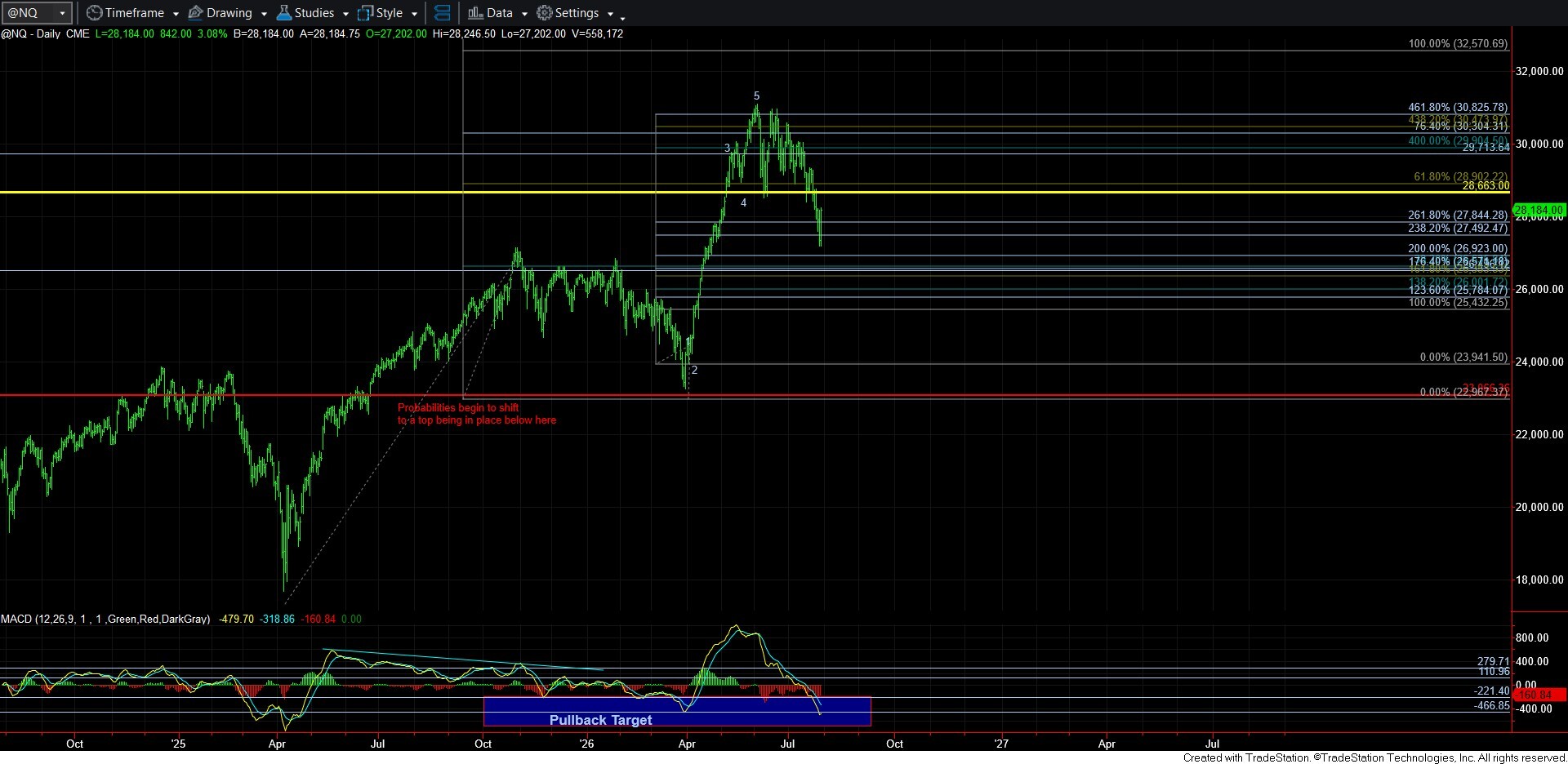The width and height of the screenshot is (1568, 764).
Task: Open the Data menu label
Action: point(500,13)
